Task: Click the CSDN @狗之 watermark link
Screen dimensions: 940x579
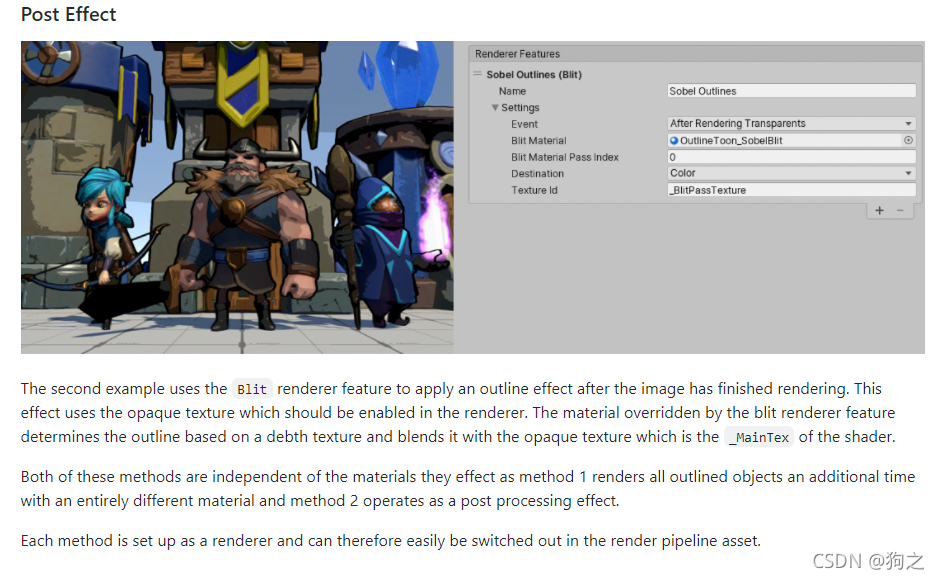Action: [870, 561]
